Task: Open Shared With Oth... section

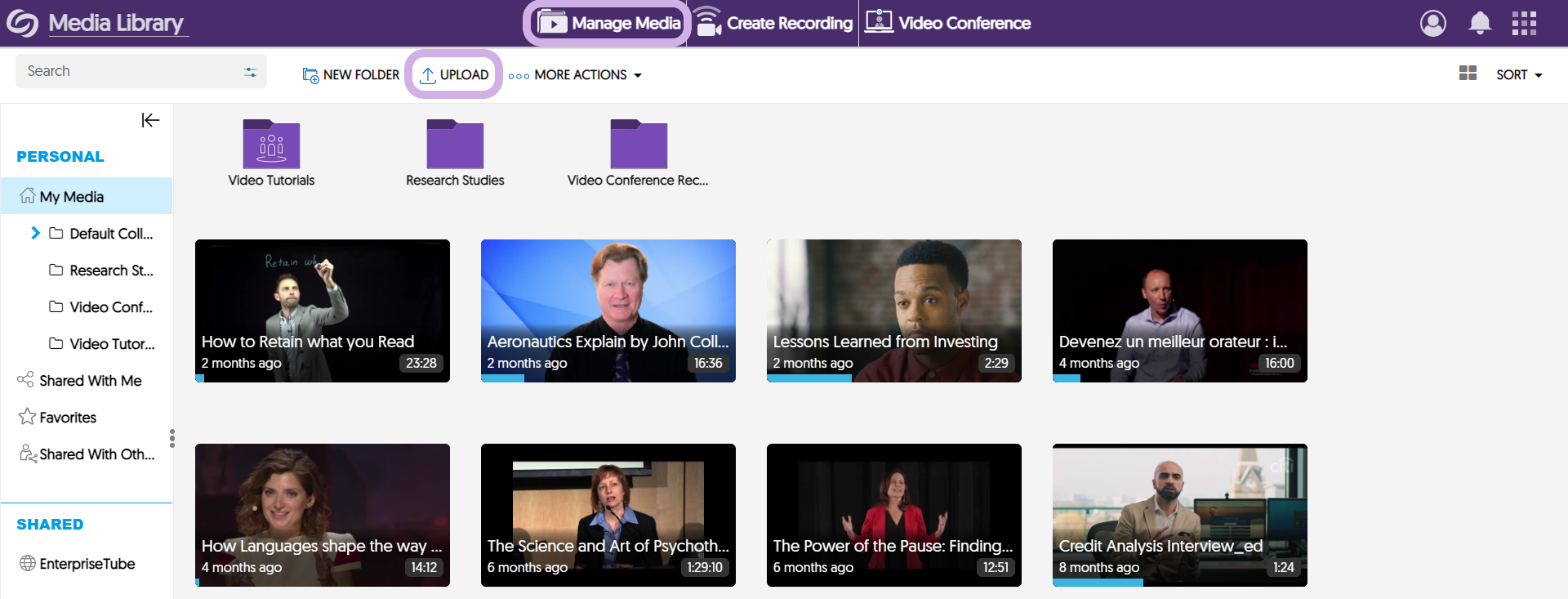Action: 87,454
